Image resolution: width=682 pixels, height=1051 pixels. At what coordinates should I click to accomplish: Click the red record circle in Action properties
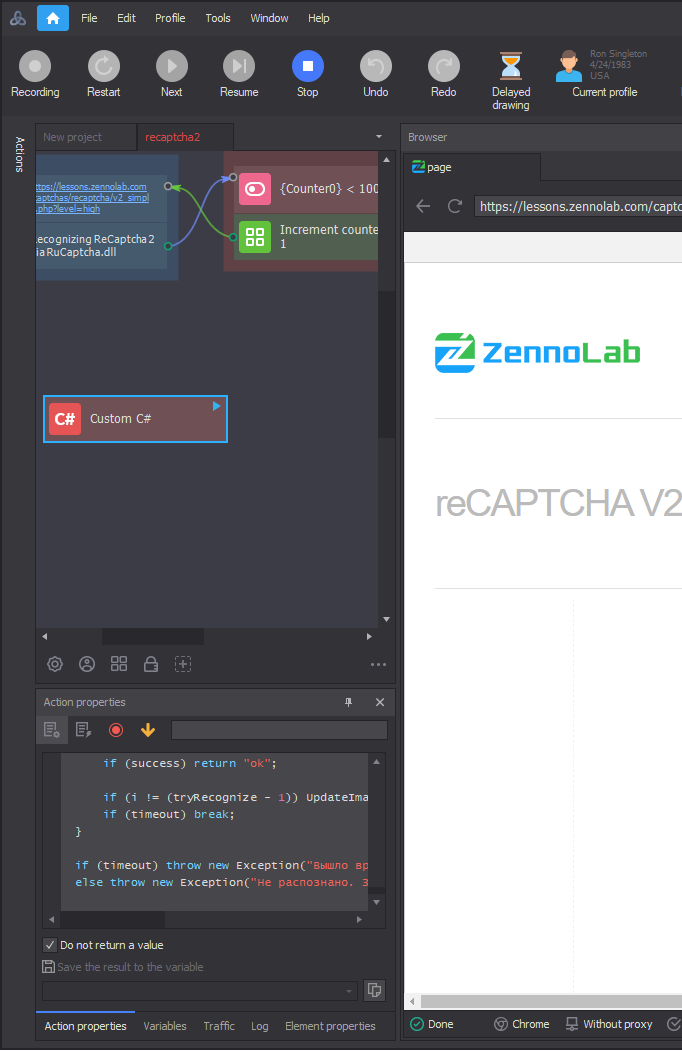116,730
